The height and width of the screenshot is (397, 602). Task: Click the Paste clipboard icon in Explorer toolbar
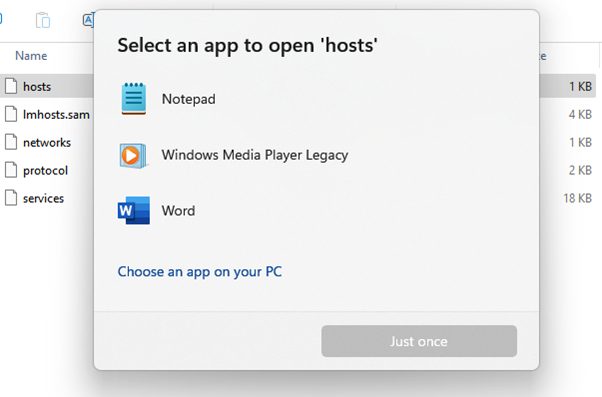tap(43, 20)
